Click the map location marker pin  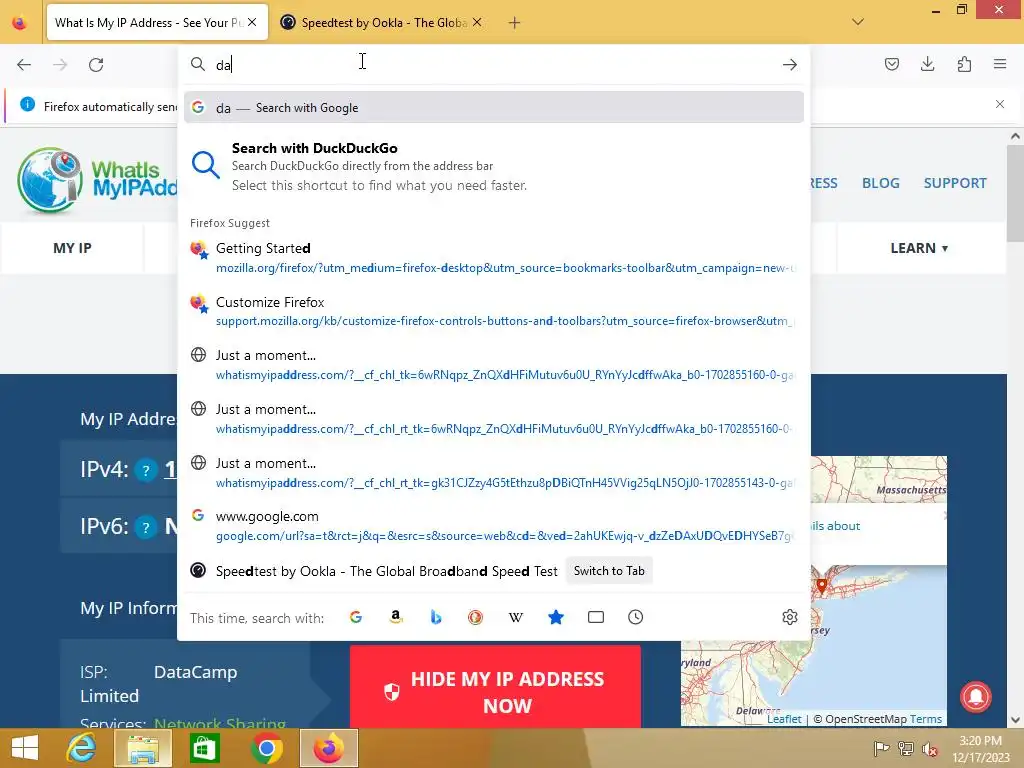(822, 586)
